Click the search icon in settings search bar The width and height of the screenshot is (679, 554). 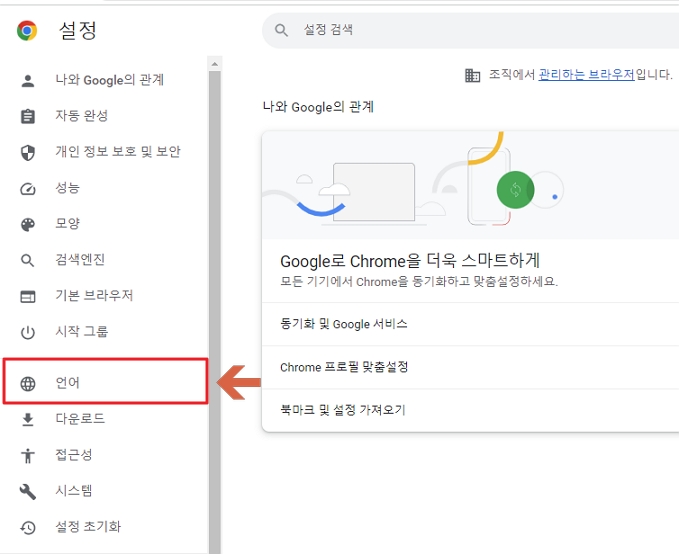click(x=281, y=30)
